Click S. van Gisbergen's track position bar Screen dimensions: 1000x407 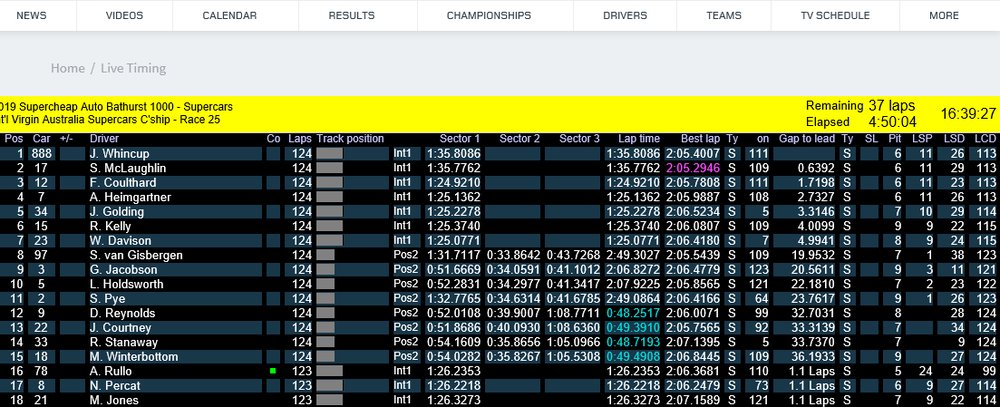[x=326, y=255]
